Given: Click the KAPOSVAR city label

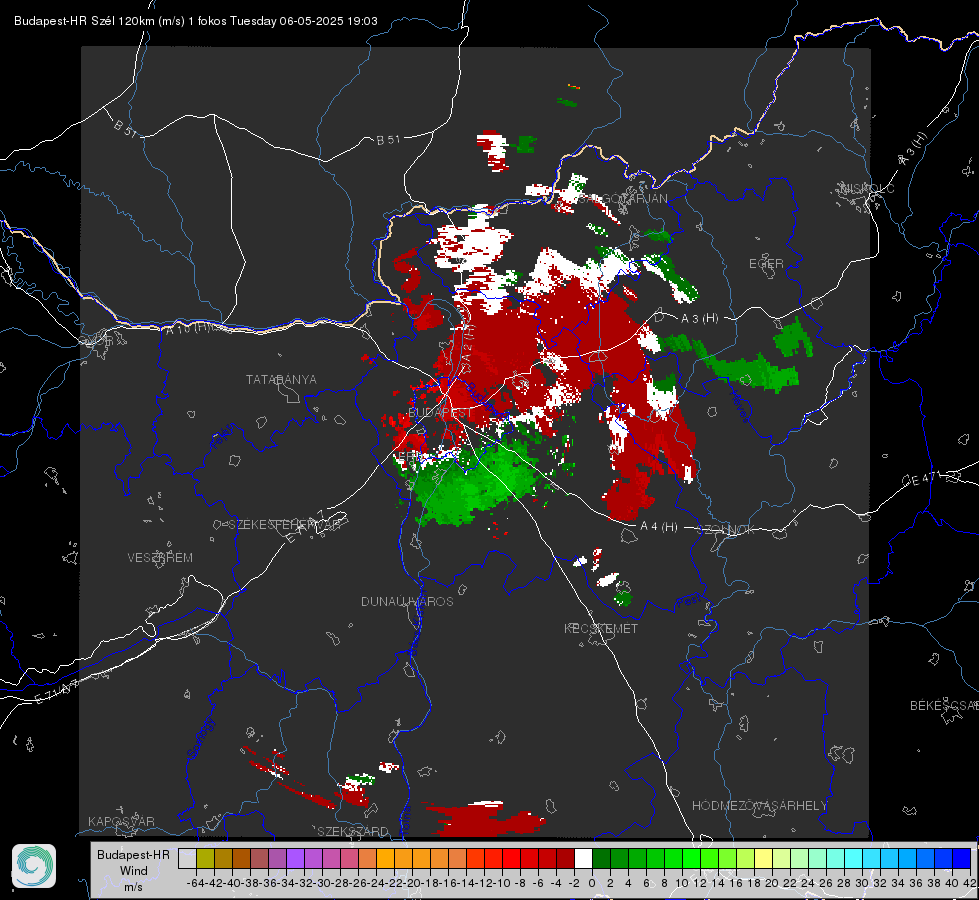Looking at the screenshot, I should point(121,821).
